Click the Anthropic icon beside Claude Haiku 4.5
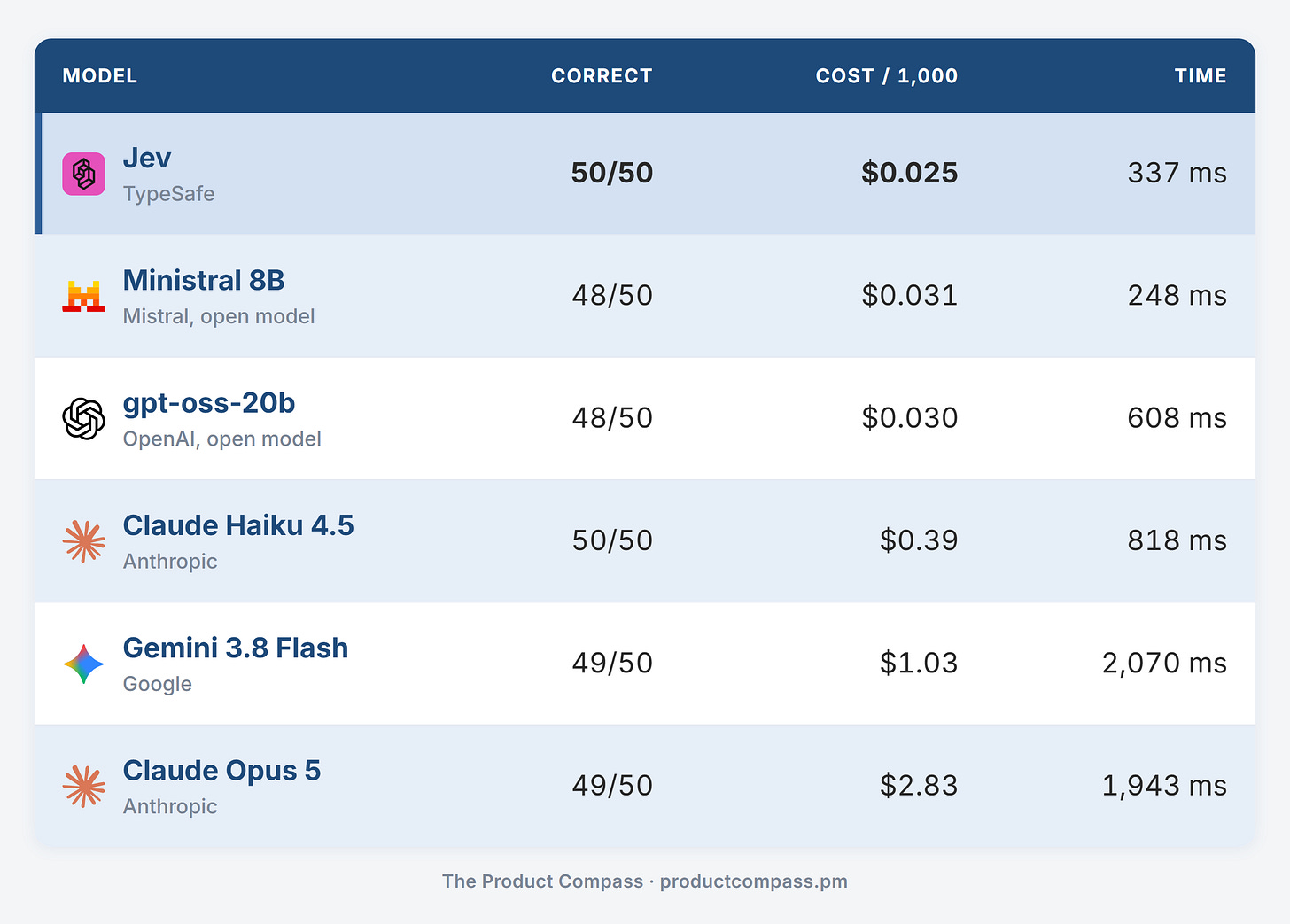The width and height of the screenshot is (1290, 924). coord(84,541)
